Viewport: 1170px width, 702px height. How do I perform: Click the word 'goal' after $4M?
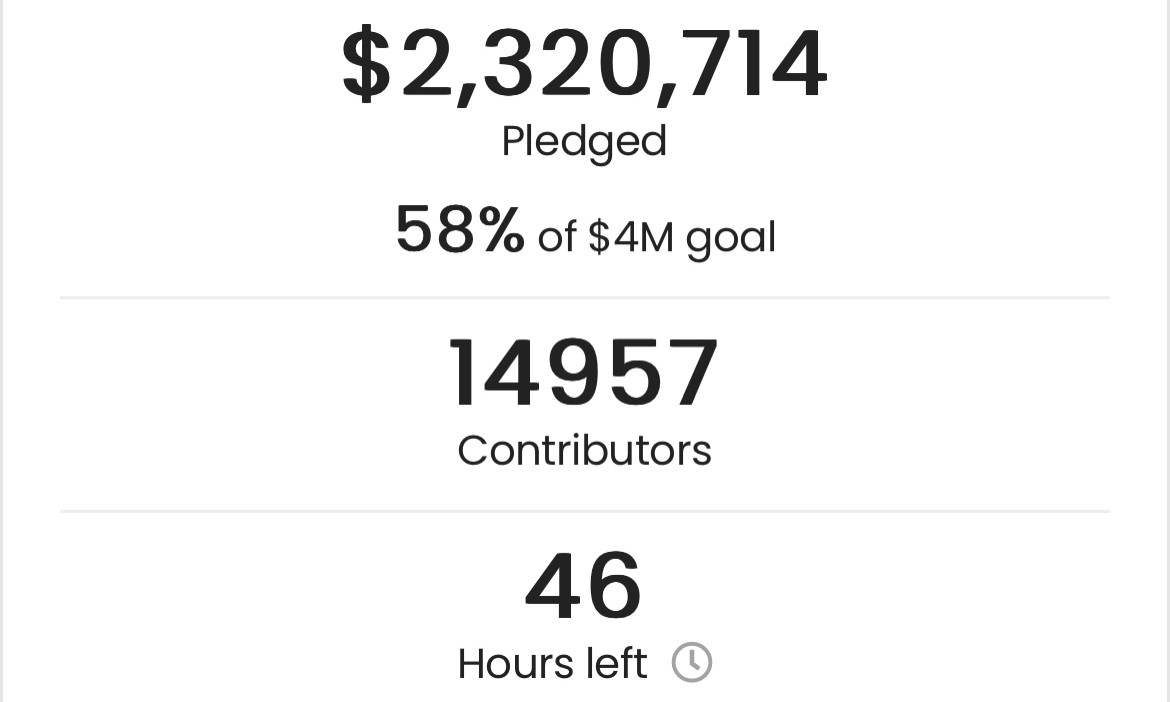click(x=731, y=239)
